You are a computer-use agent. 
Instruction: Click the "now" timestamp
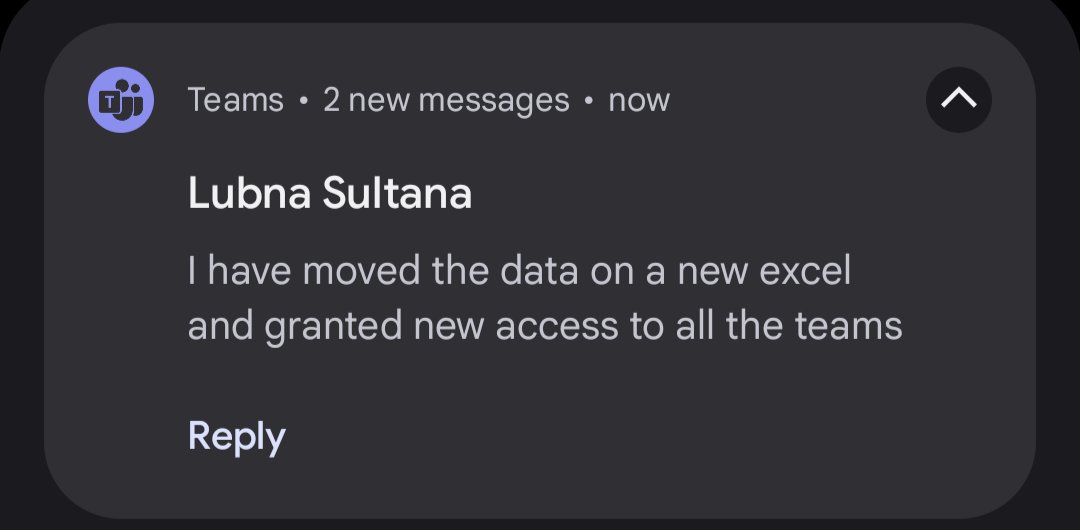pyautogui.click(x=639, y=100)
